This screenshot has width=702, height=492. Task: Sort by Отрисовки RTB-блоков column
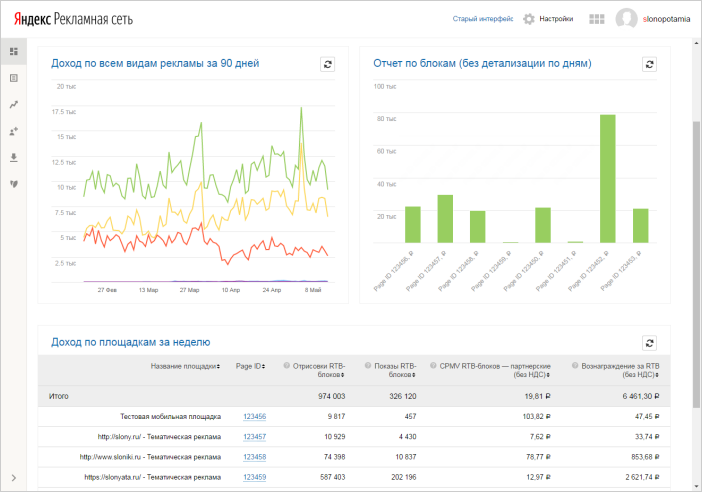coord(319,370)
